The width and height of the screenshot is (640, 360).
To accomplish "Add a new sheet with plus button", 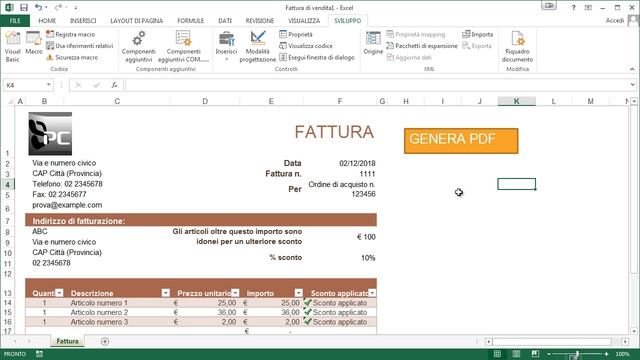I will pos(105,341).
